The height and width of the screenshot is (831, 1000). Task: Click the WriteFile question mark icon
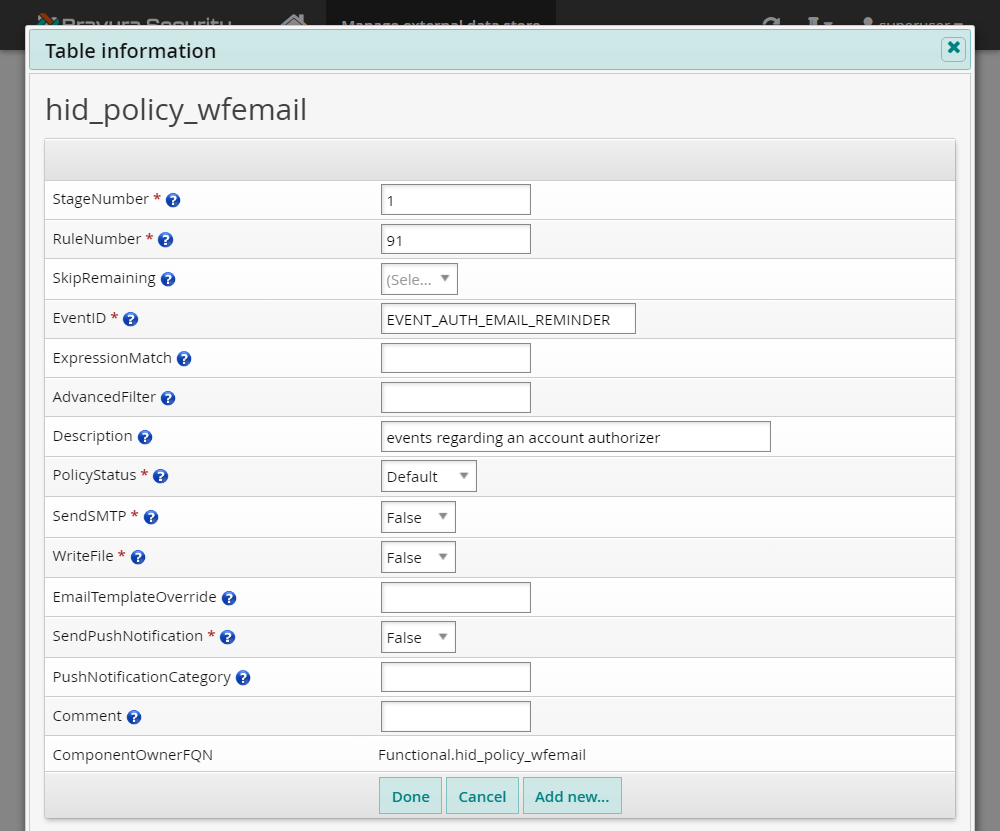[x=137, y=557]
